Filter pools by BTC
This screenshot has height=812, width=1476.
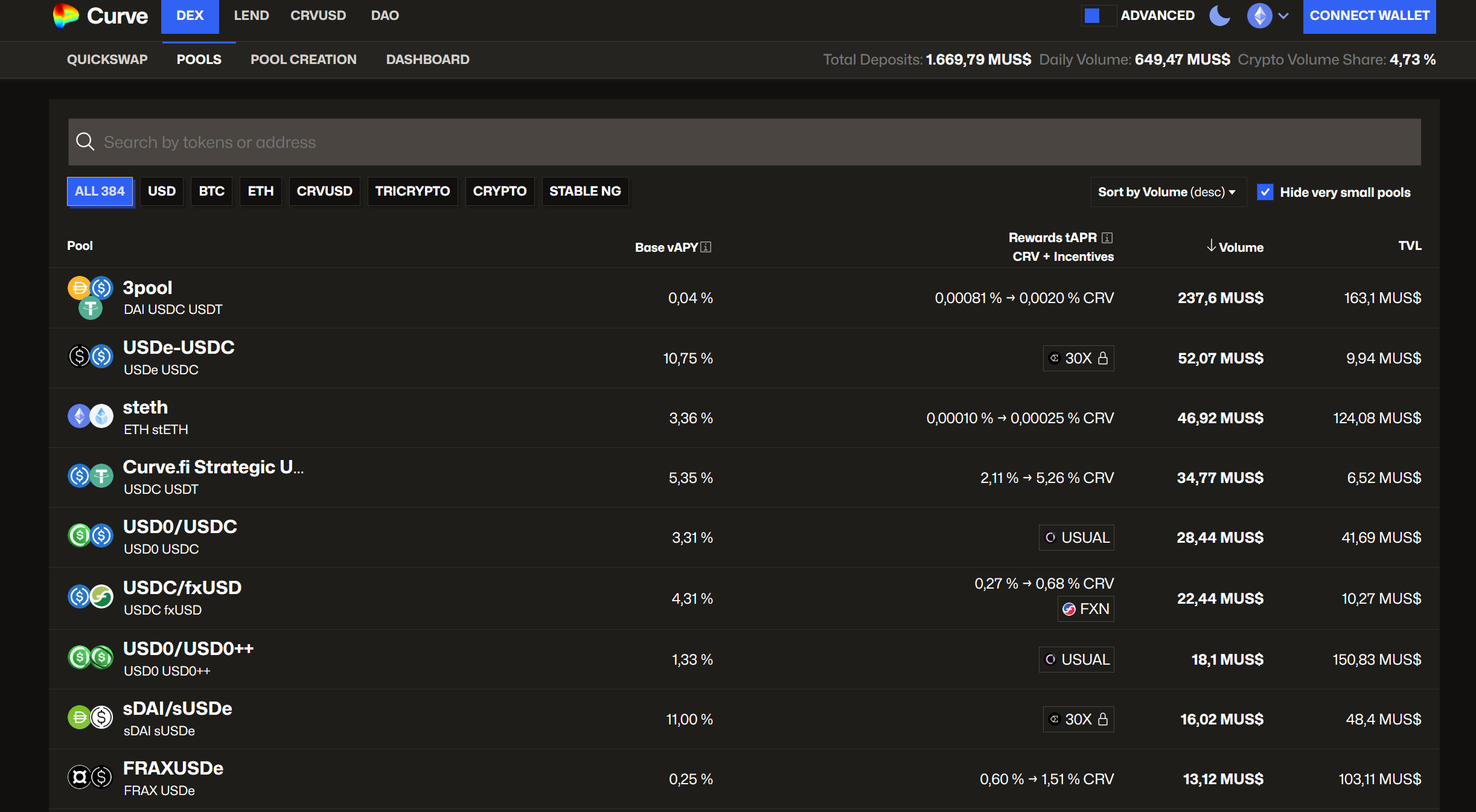coord(212,191)
